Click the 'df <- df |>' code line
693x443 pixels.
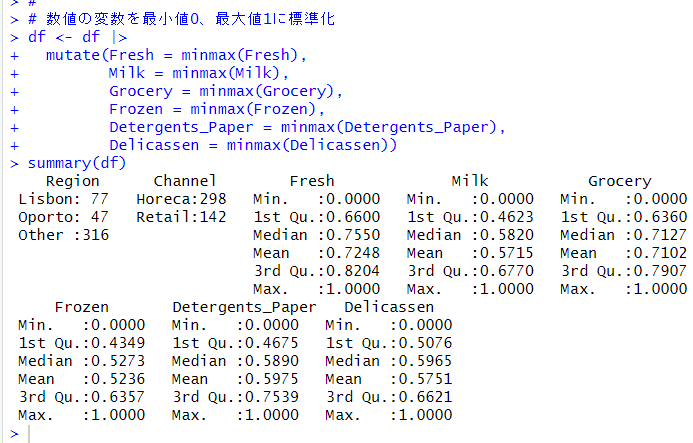(x=77, y=37)
